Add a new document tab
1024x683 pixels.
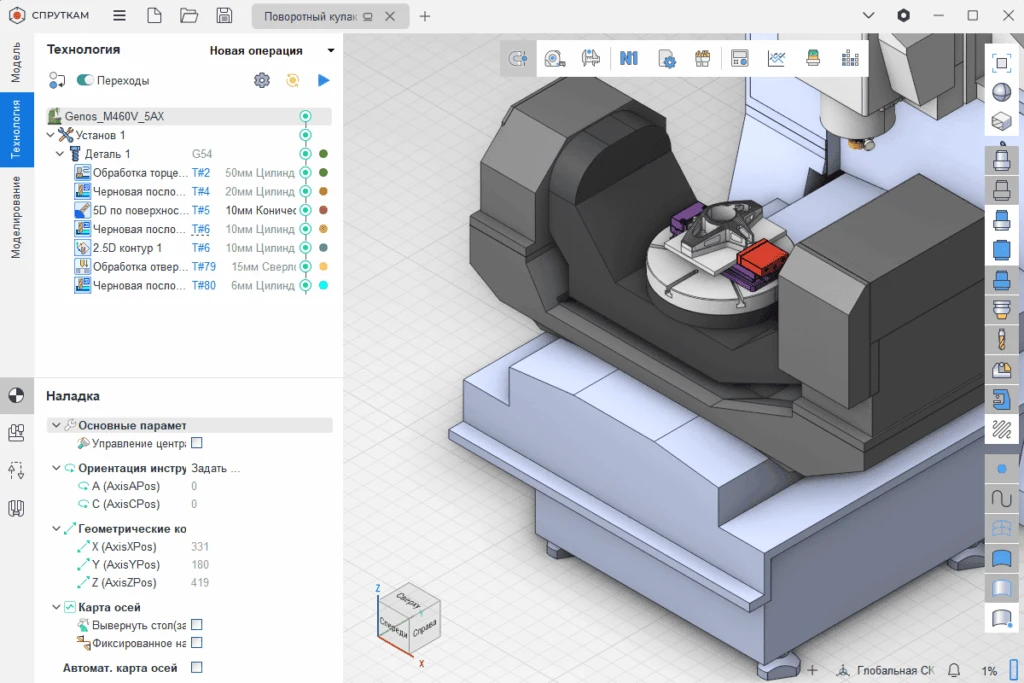(425, 16)
